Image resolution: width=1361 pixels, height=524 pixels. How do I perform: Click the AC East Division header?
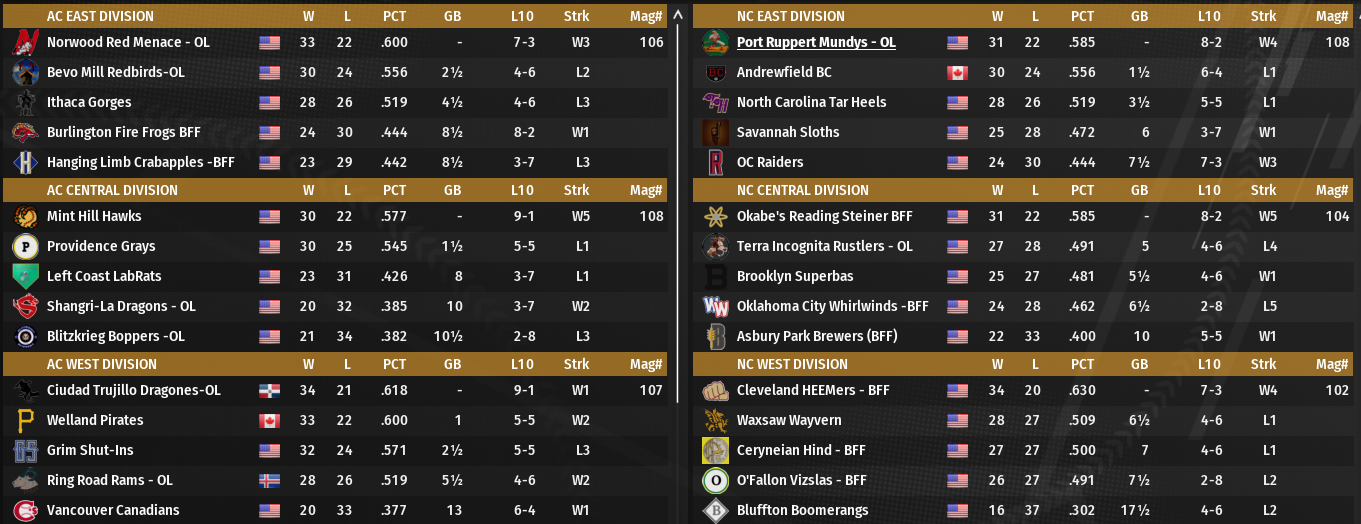click(101, 16)
